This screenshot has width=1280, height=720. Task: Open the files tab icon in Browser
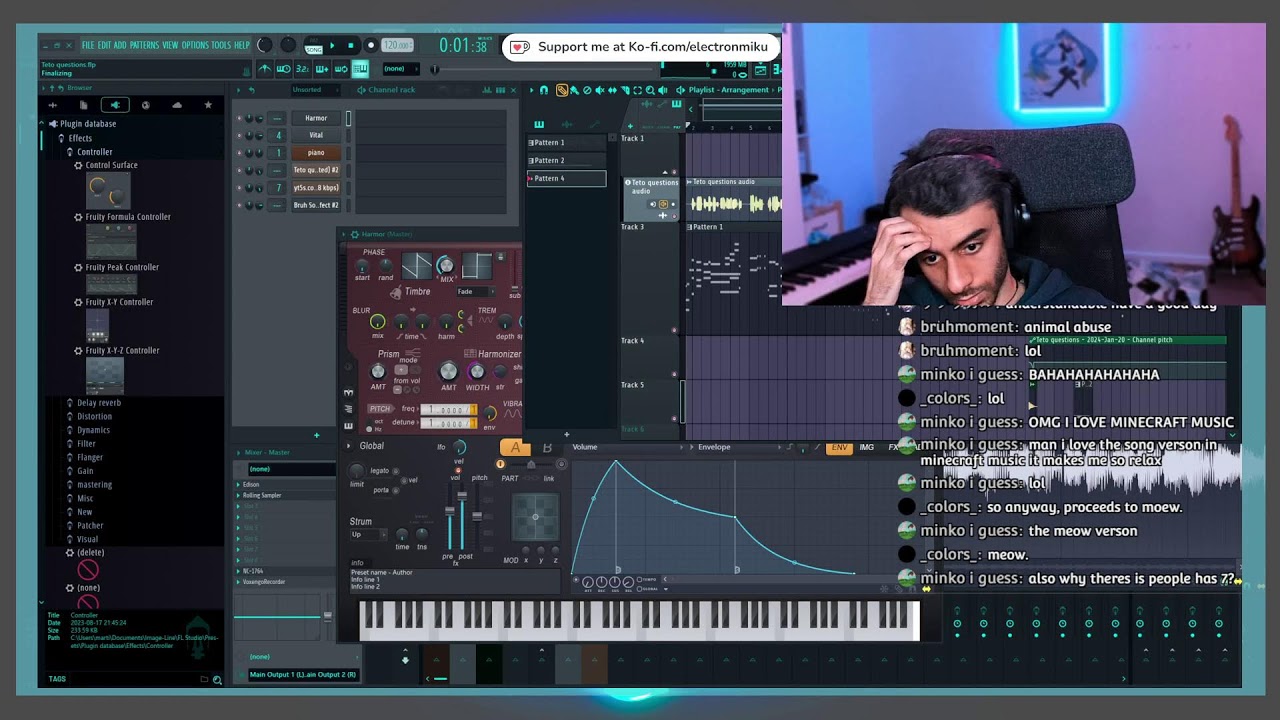click(84, 105)
